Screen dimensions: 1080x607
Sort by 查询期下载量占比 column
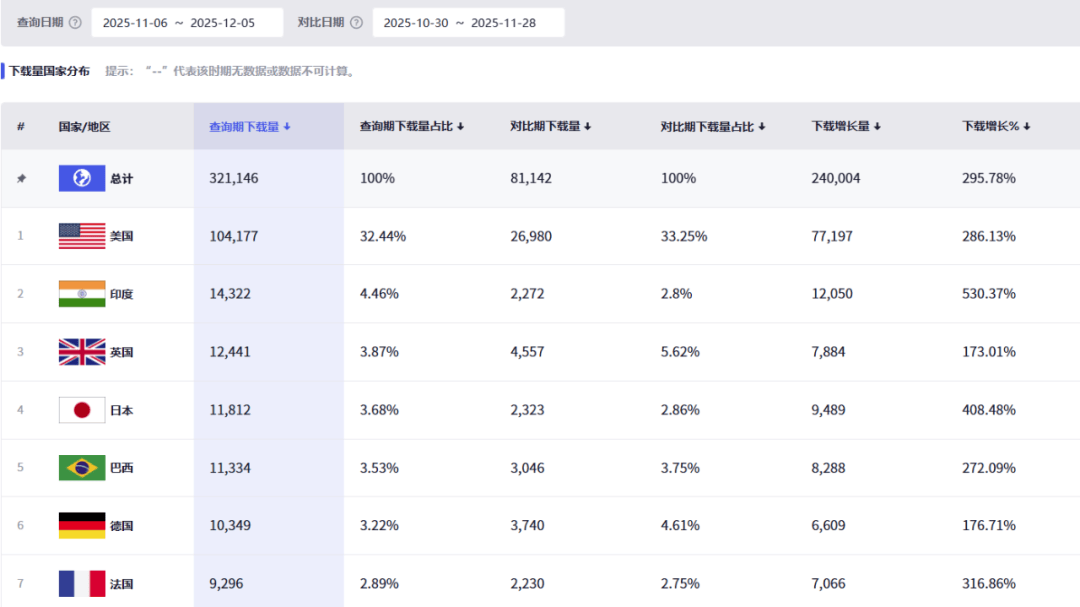(411, 127)
